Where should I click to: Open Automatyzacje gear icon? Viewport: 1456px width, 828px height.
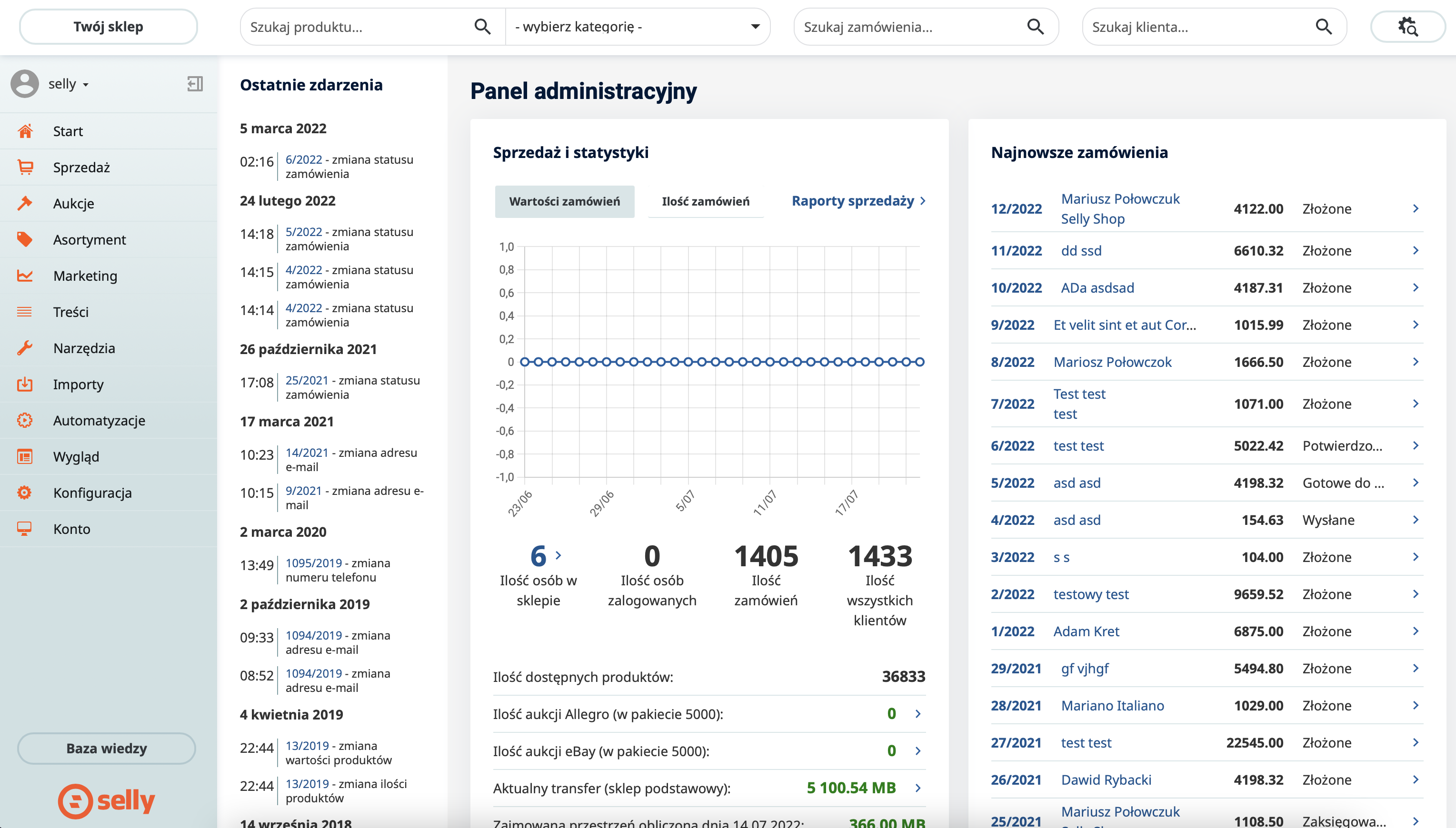tap(25, 420)
